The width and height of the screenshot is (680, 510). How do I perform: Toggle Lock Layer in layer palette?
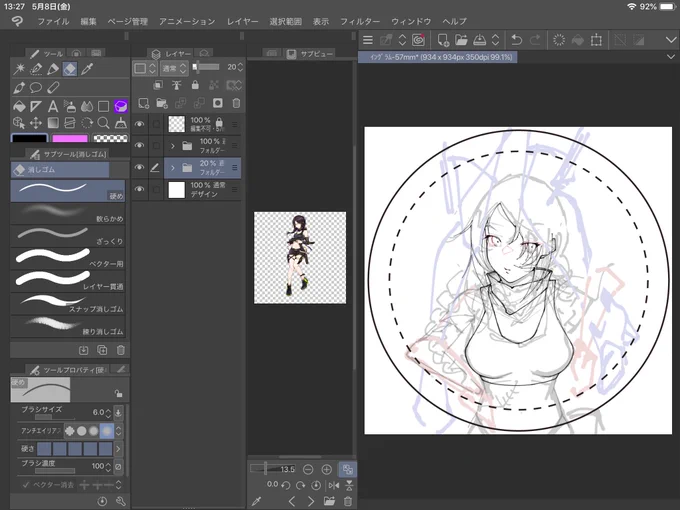pyautogui.click(x=195, y=85)
